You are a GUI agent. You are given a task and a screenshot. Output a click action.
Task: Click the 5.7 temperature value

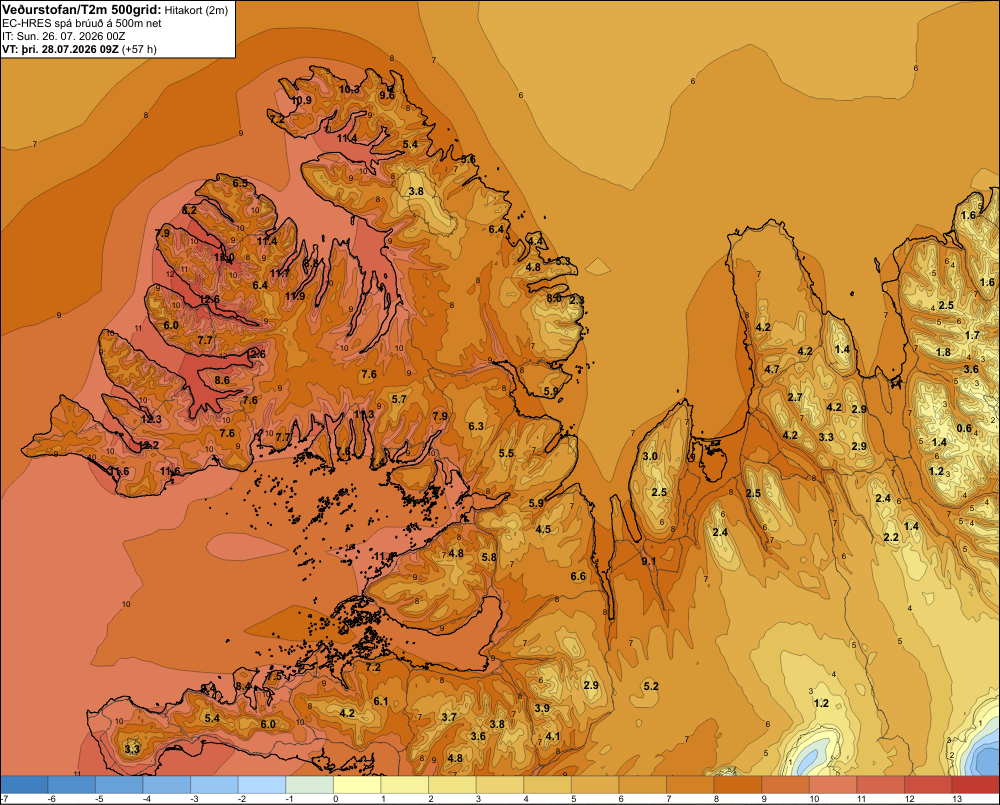pos(399,399)
